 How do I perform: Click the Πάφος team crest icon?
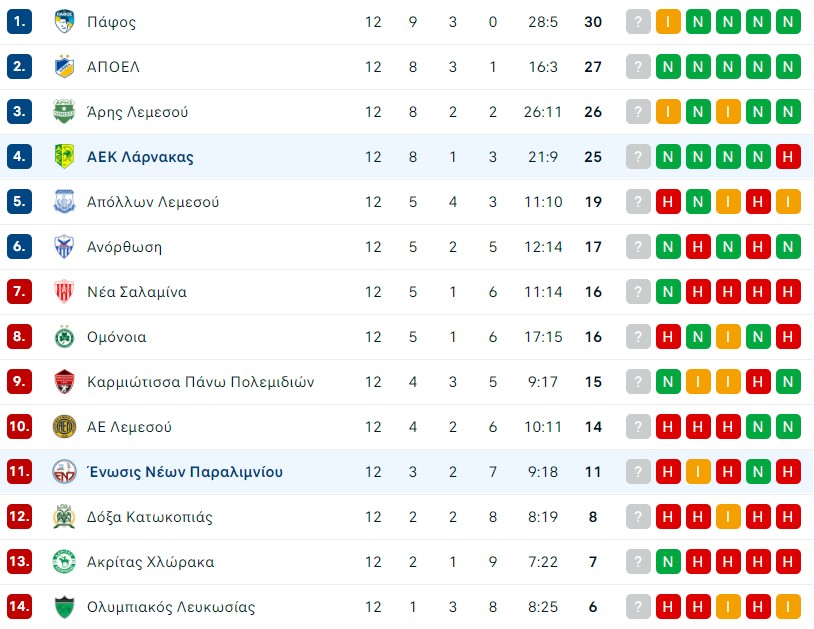click(64, 22)
